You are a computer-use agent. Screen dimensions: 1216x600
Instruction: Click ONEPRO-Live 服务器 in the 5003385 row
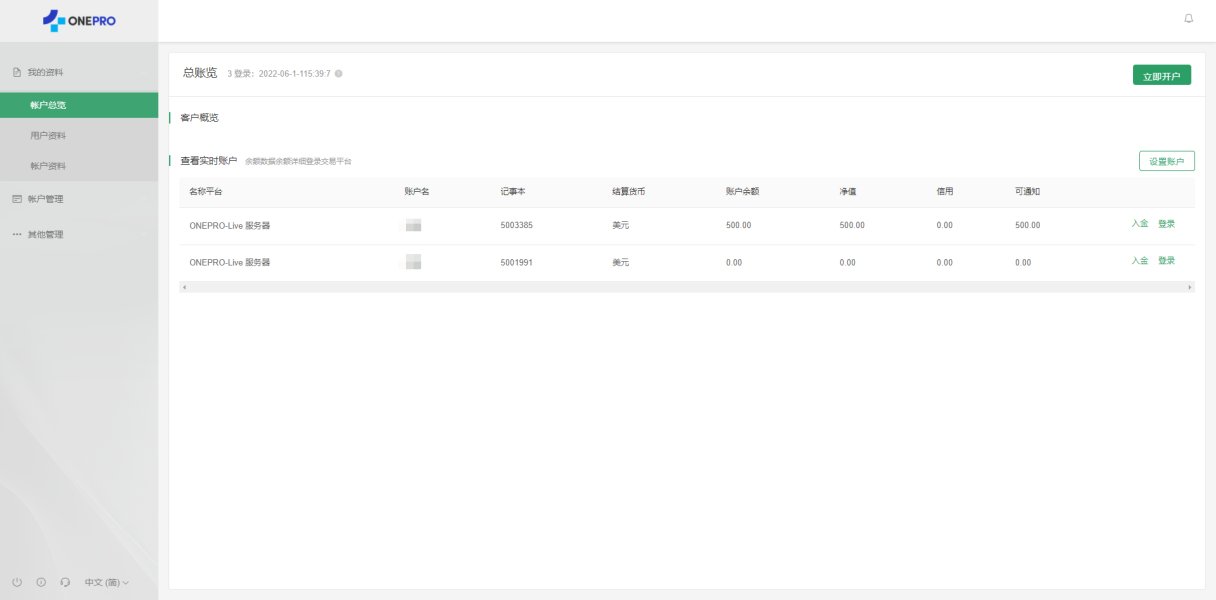(x=230, y=226)
